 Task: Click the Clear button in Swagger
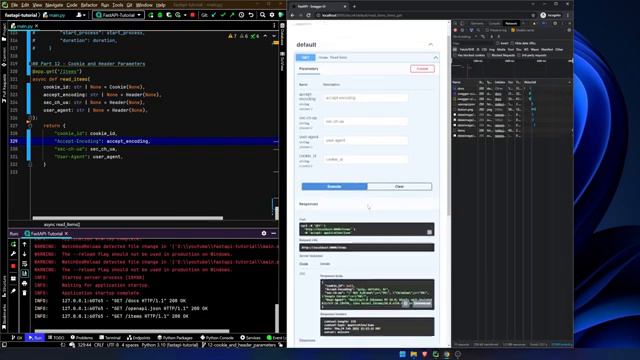click(x=399, y=187)
